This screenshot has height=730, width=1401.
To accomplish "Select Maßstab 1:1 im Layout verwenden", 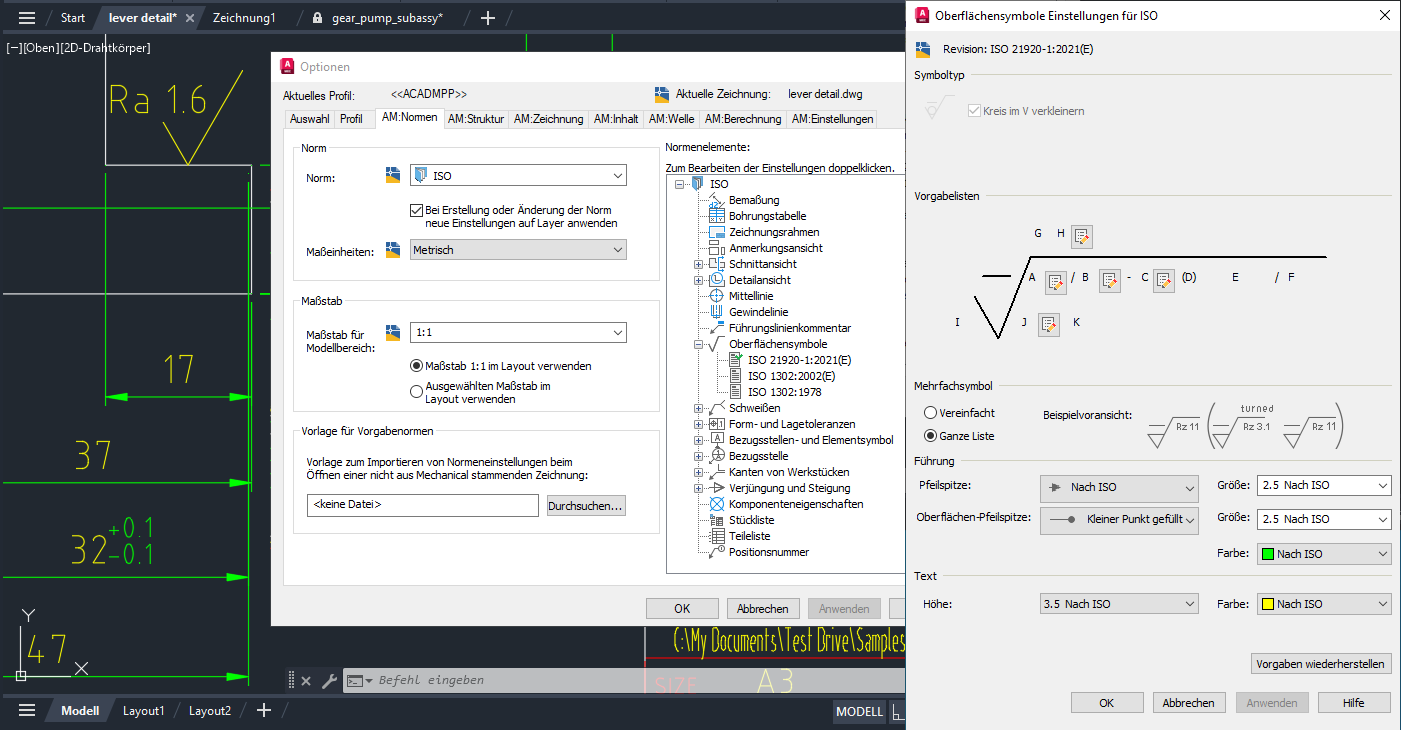I will (x=417, y=366).
